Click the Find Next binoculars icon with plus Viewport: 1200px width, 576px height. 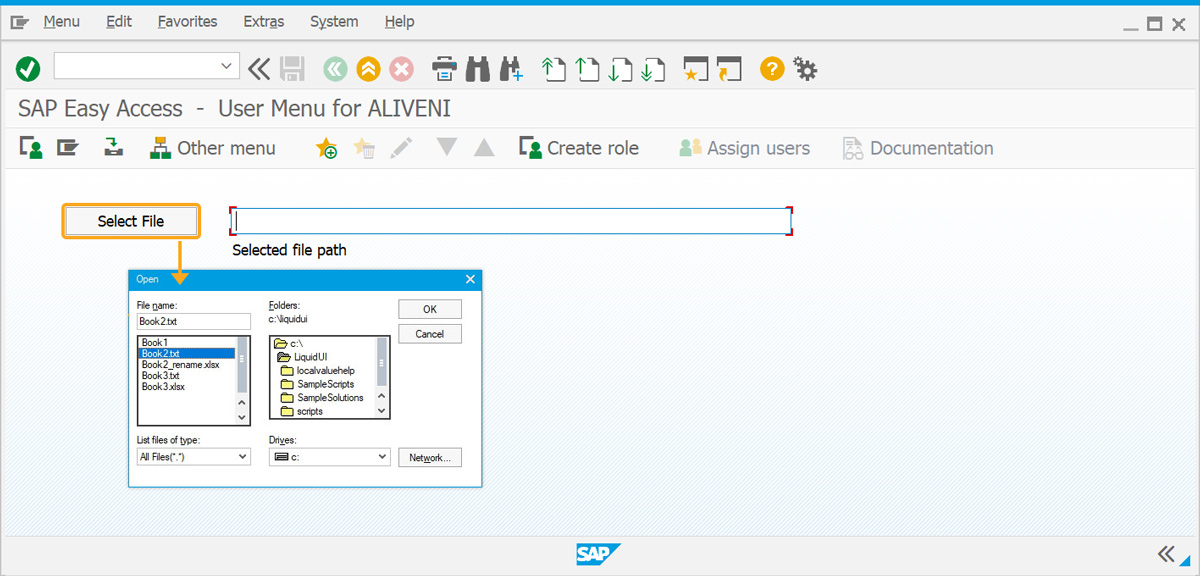511,68
